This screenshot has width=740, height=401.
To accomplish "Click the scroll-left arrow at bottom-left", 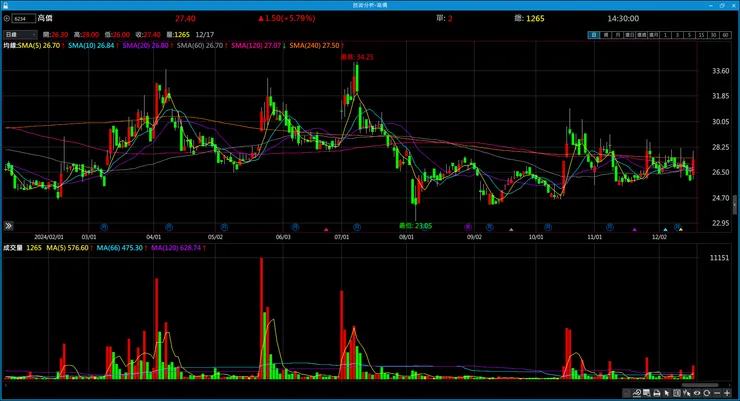I will point(6,385).
